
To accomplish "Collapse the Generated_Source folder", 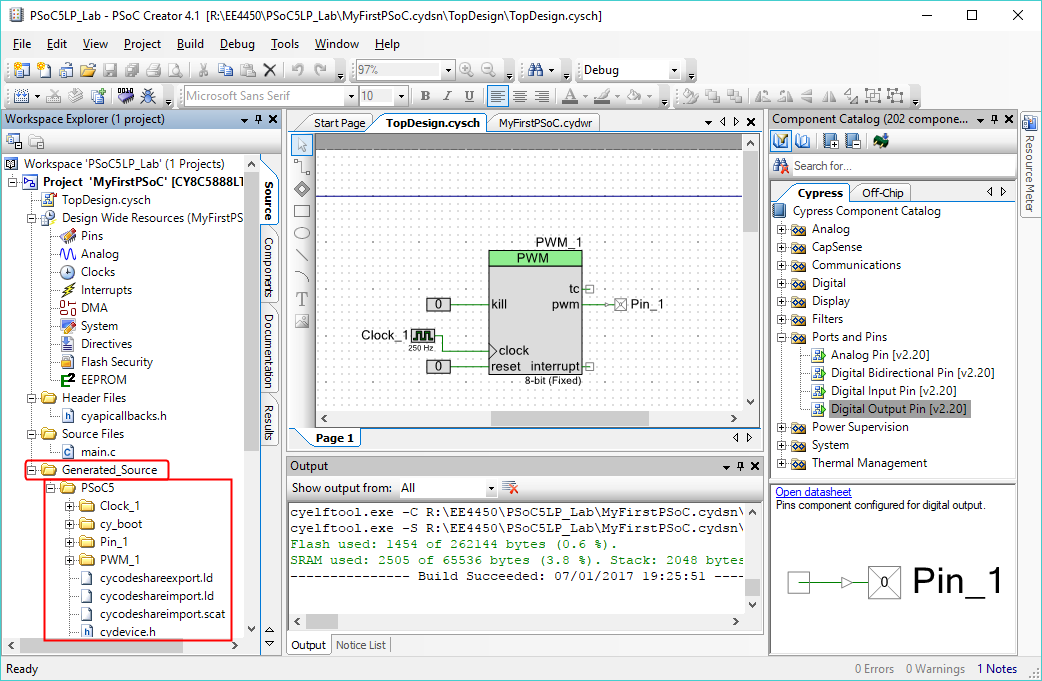I will (33, 470).
